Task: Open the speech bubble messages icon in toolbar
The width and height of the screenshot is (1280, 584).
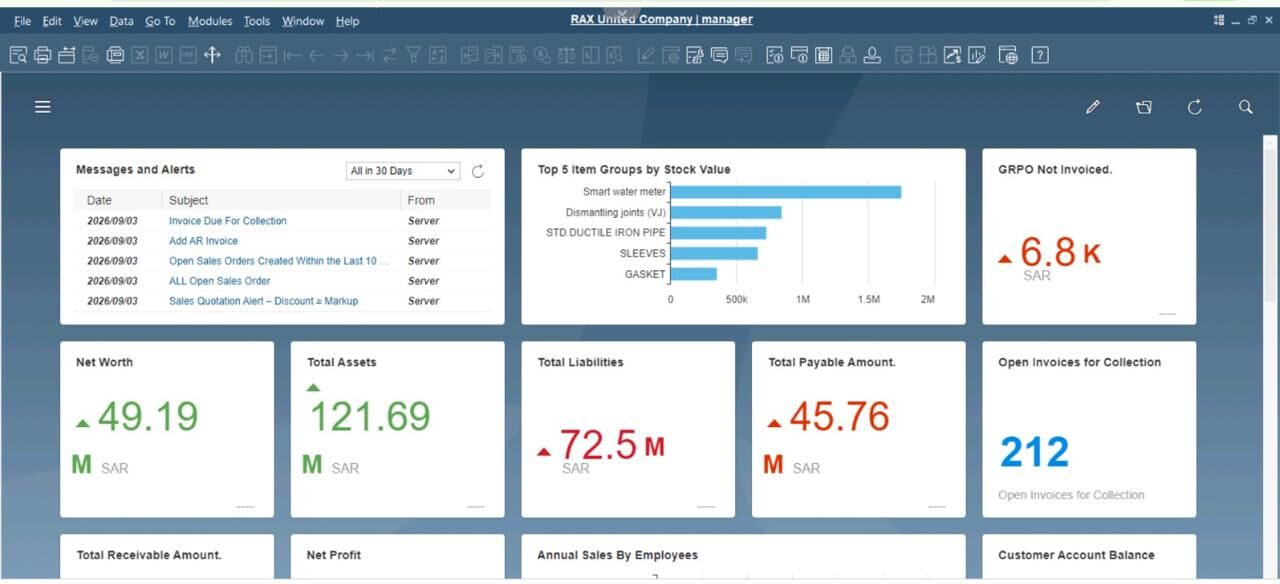Action: [x=719, y=55]
